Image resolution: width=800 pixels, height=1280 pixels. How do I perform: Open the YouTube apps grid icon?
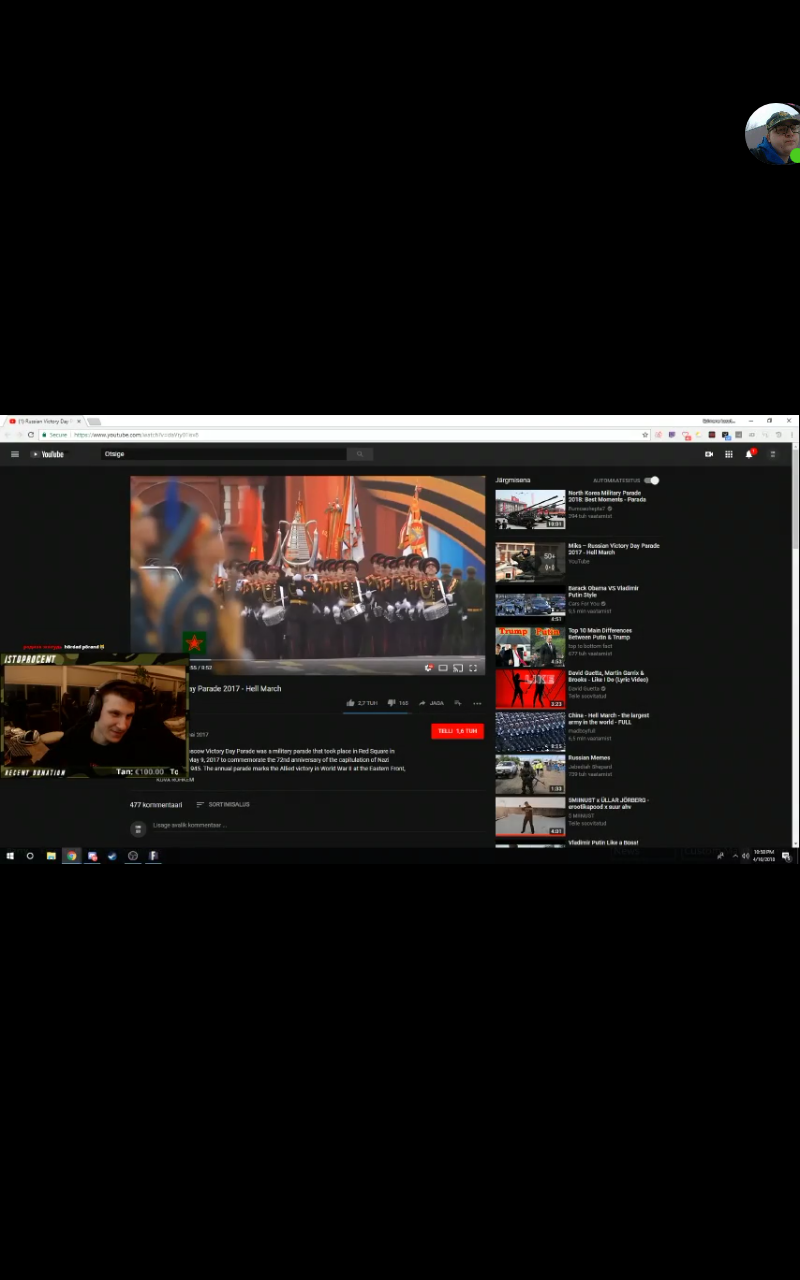point(729,454)
